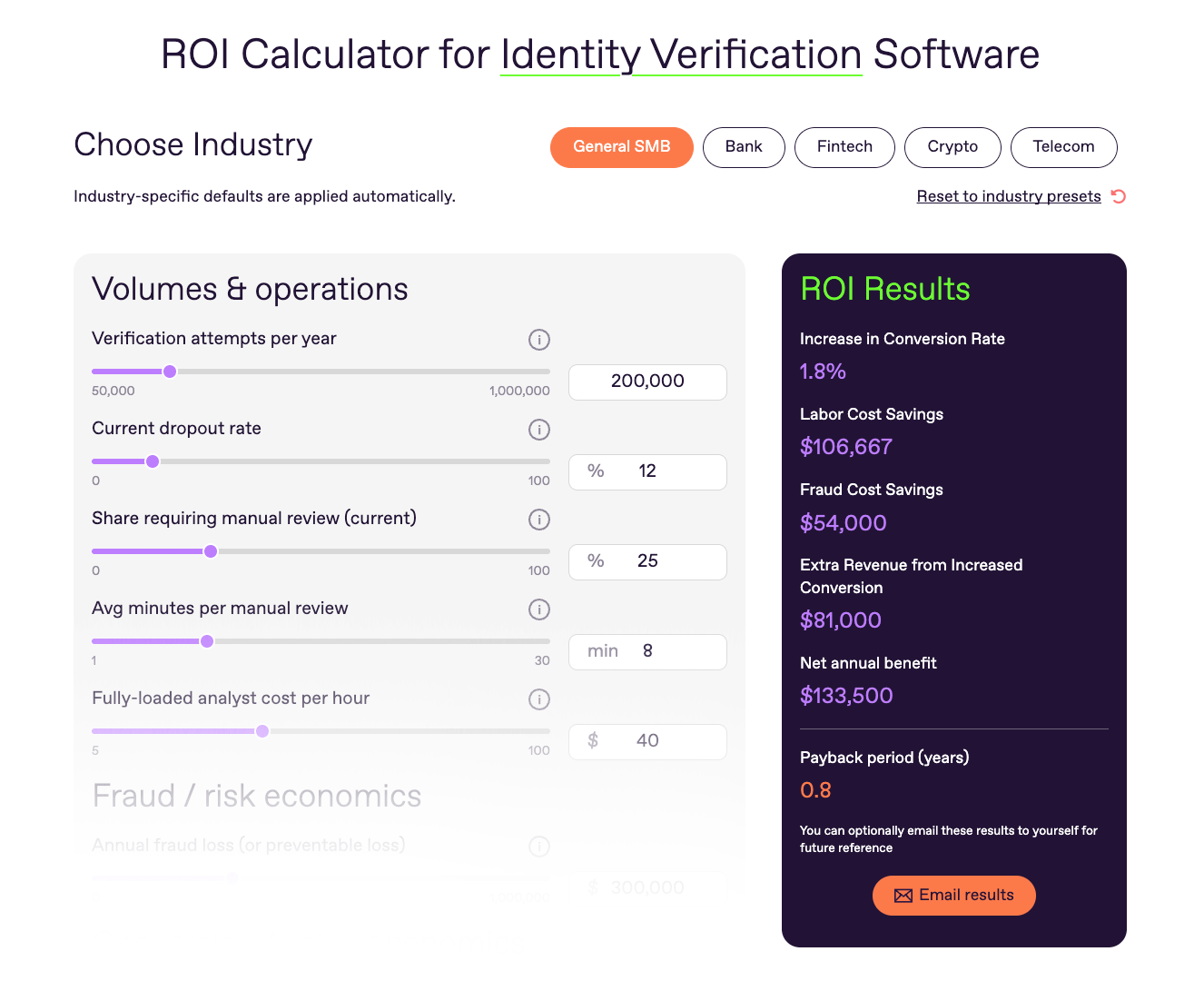Screen dimensions: 1204x991
Task: Select the Crypto industry option
Action: click(x=952, y=147)
